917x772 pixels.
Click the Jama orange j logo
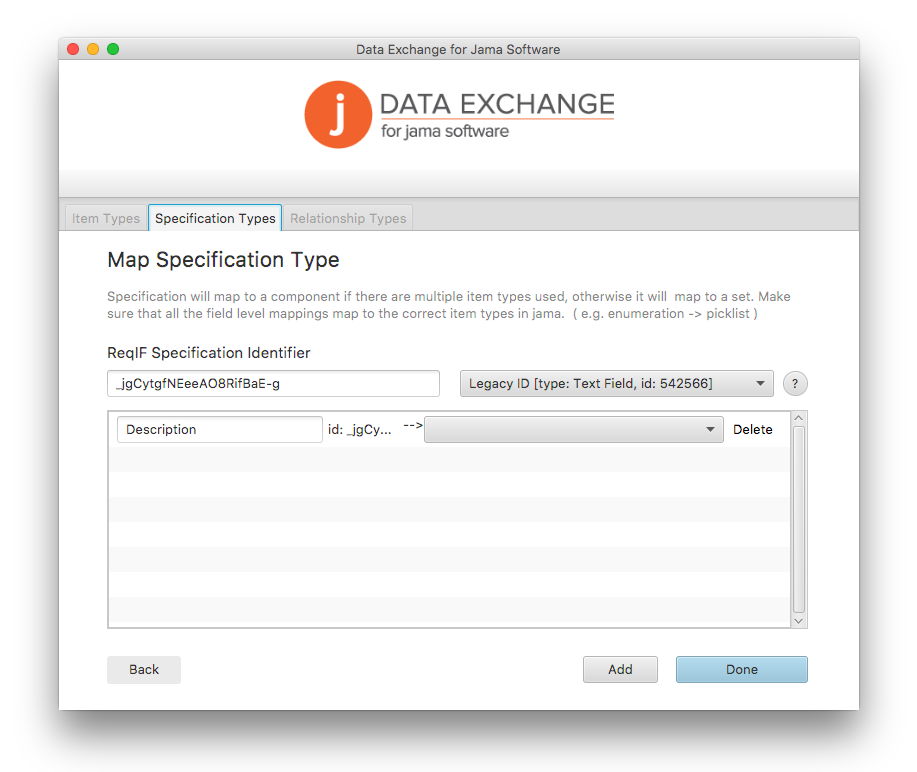[338, 115]
